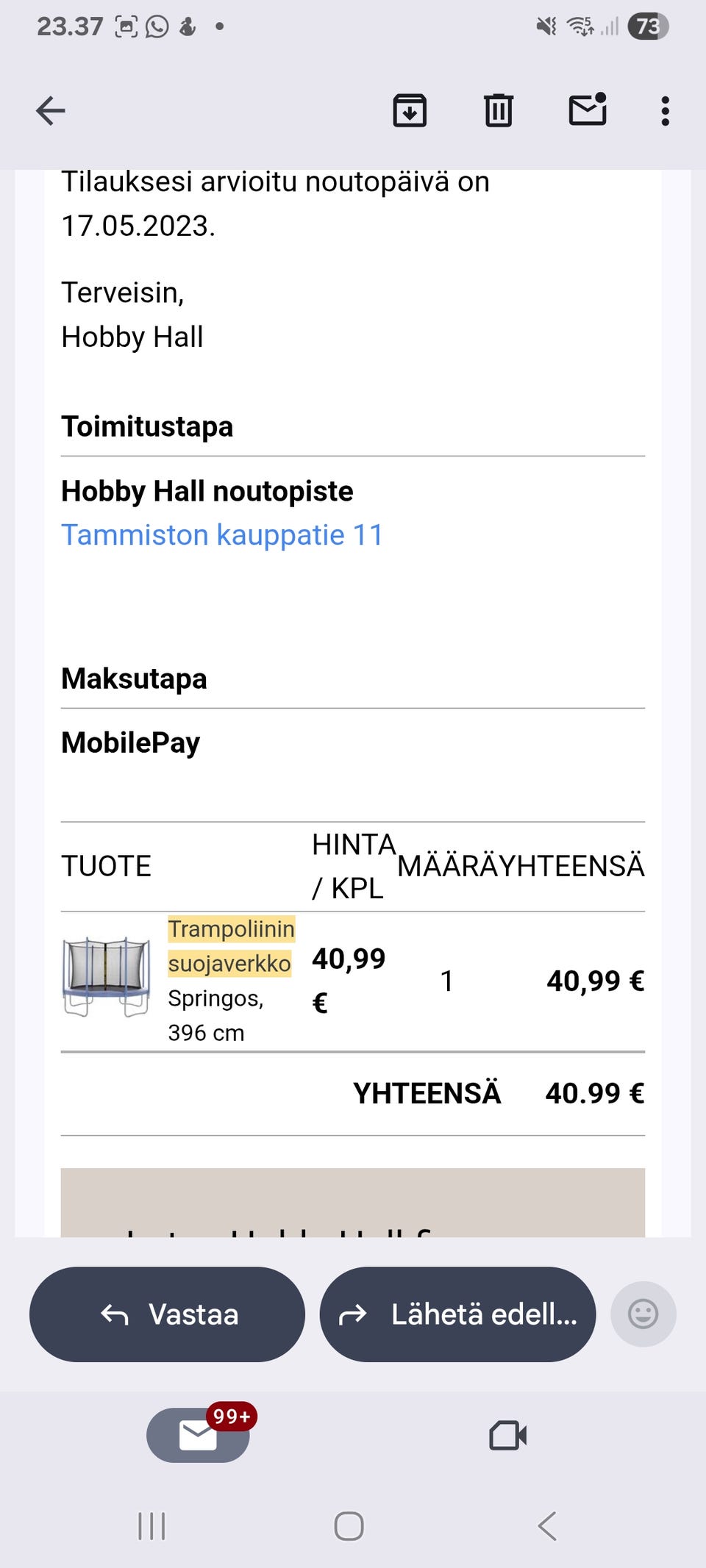706x1568 pixels.
Task: Delete this email with trash icon
Action: 498,111
